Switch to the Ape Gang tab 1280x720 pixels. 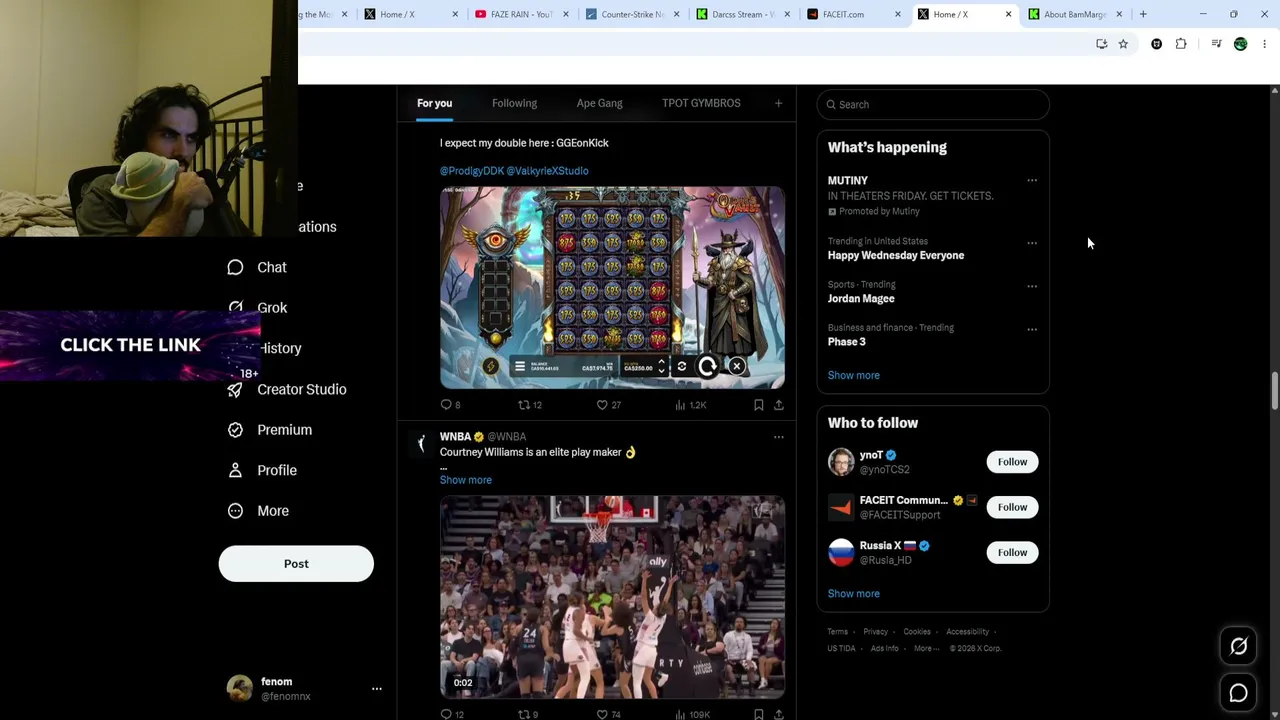(599, 103)
